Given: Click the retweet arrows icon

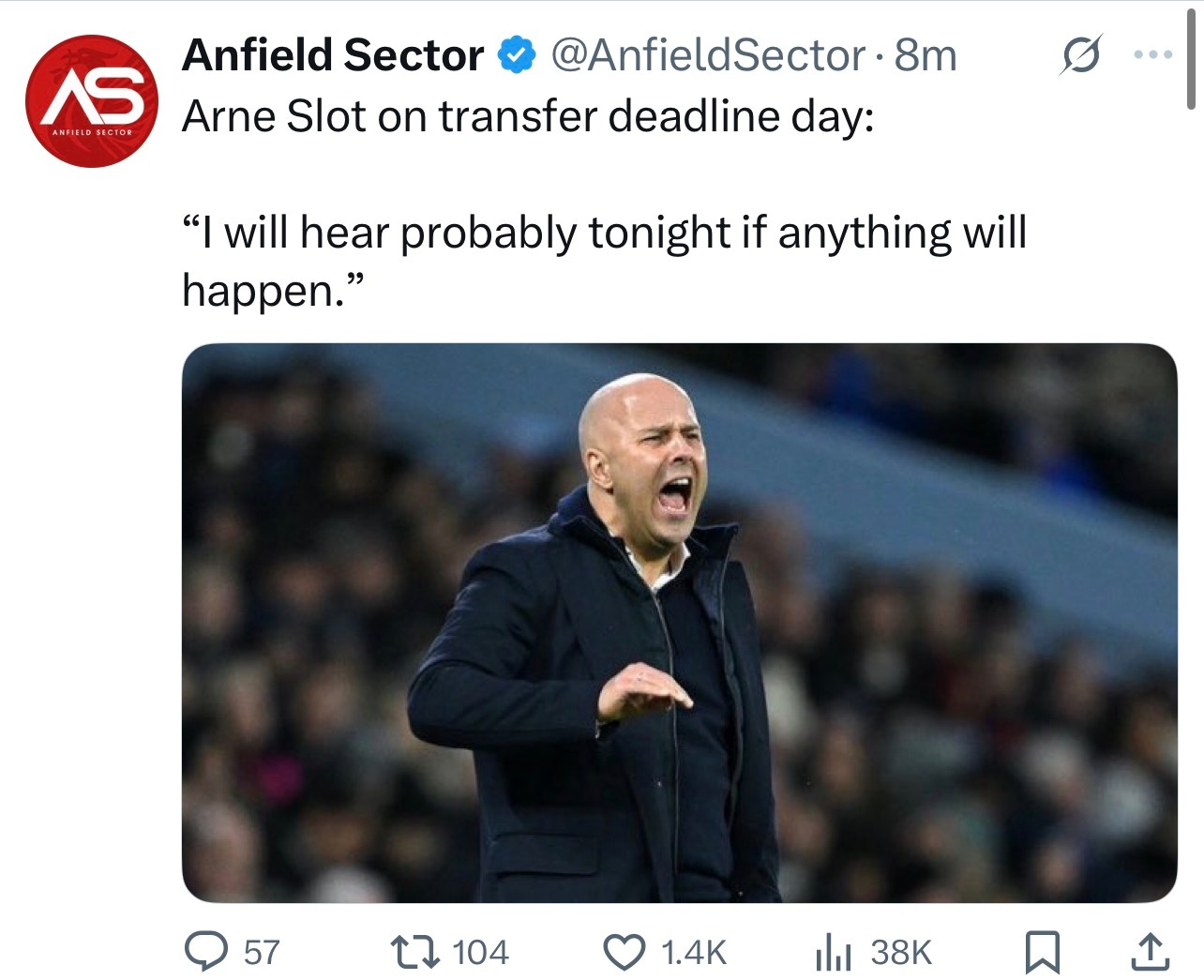Looking at the screenshot, I should [x=415, y=952].
